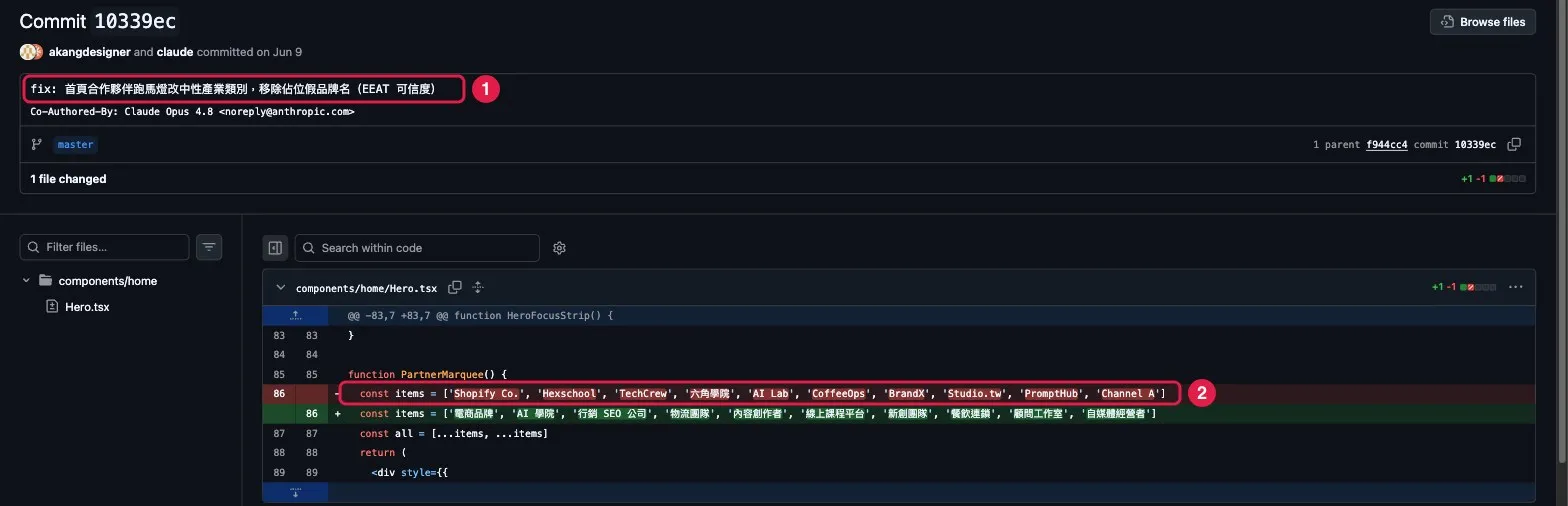The image size is (1568, 506).
Task: Expand hidden lines below line 89
Action: (x=295, y=492)
